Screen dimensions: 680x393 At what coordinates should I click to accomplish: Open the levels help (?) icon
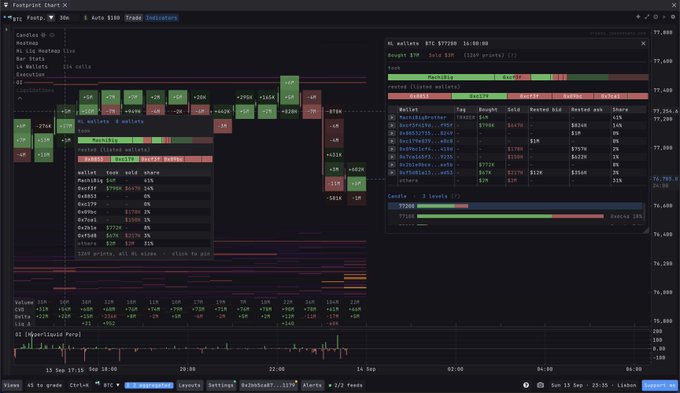[455, 196]
